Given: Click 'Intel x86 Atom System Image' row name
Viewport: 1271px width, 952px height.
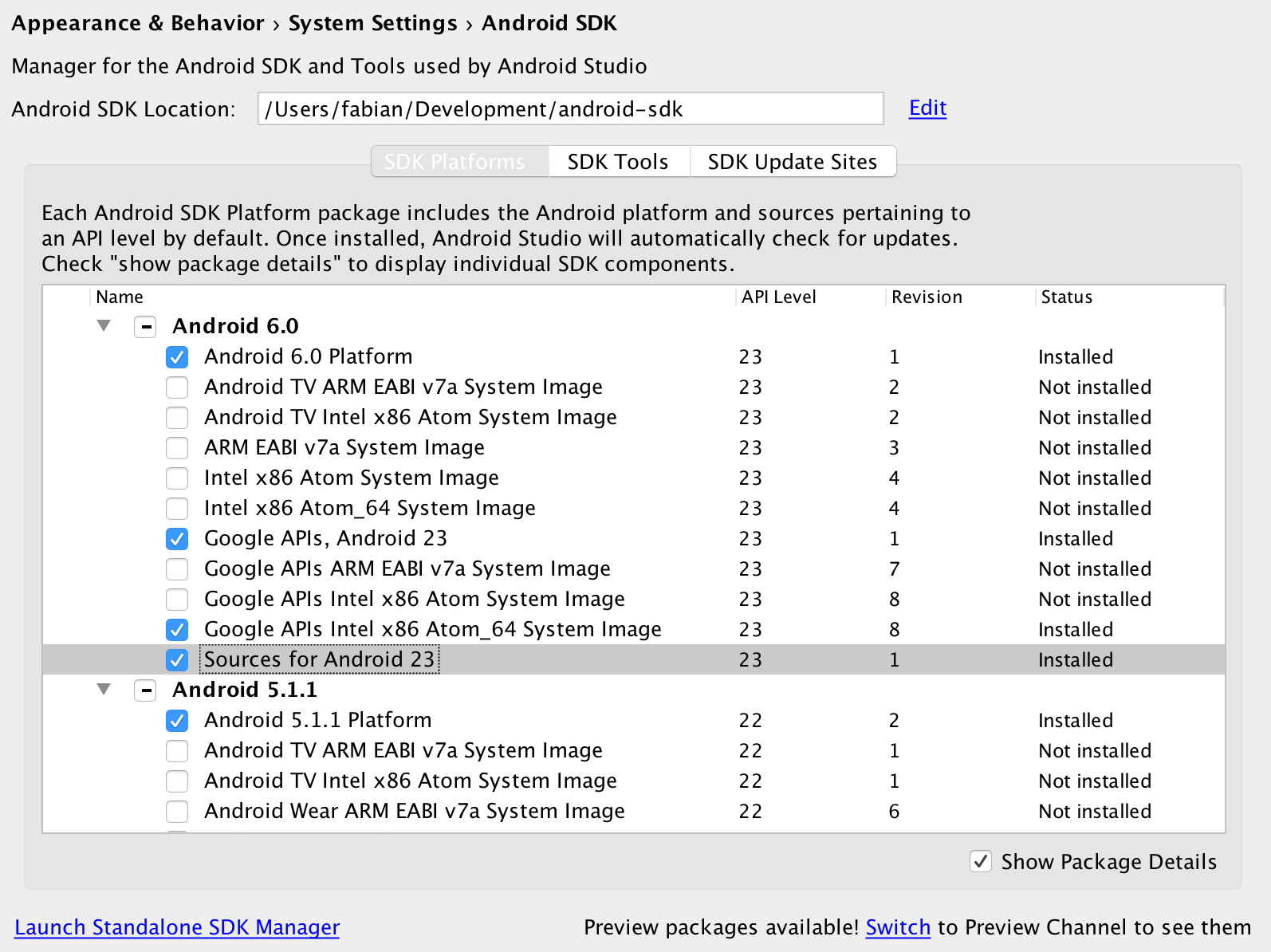Looking at the screenshot, I should point(352,478).
